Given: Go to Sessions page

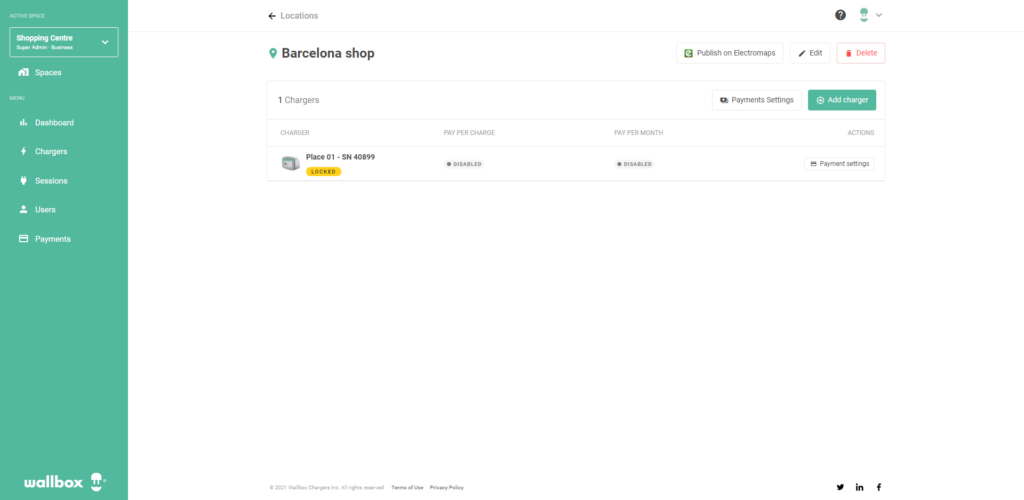Looking at the screenshot, I should coord(50,181).
